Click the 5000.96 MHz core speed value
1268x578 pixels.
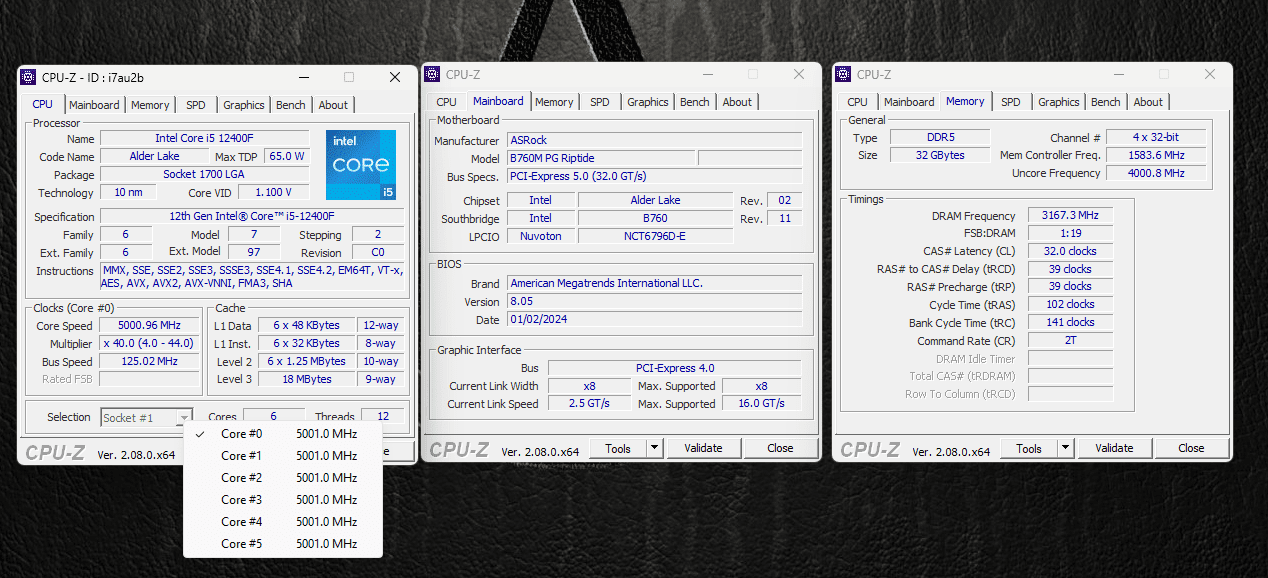(150, 326)
